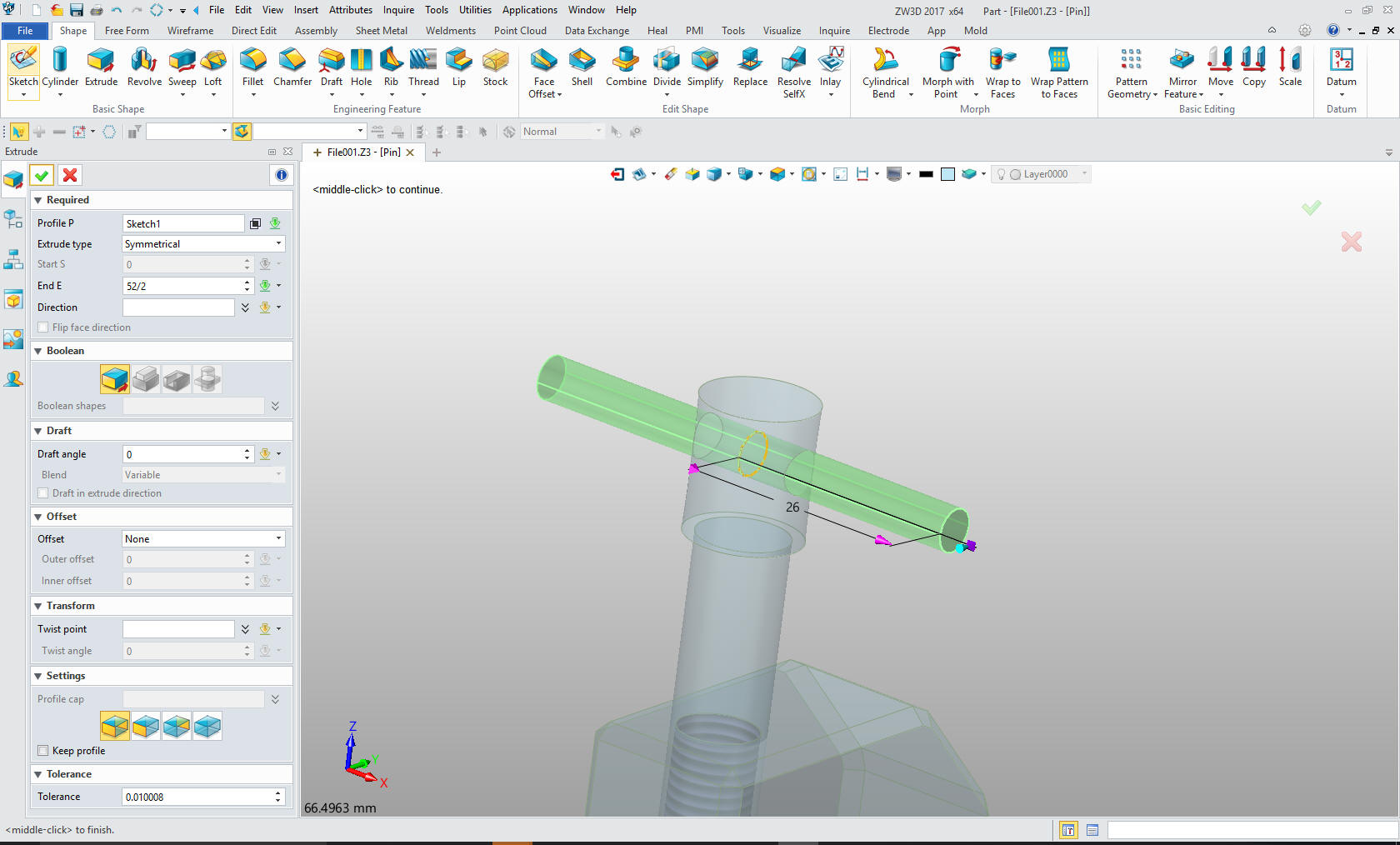Switch to the Wireframe ribbon tab
Screen dimensions: 1400x845
[x=190, y=31]
